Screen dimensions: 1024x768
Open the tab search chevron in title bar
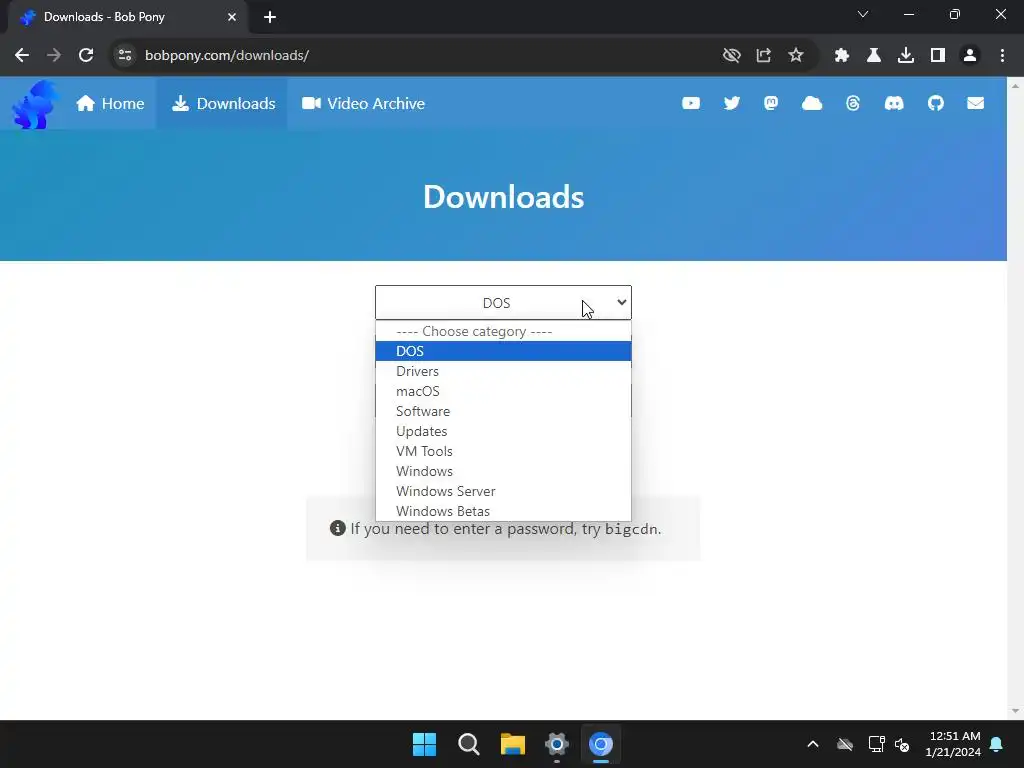point(863,14)
